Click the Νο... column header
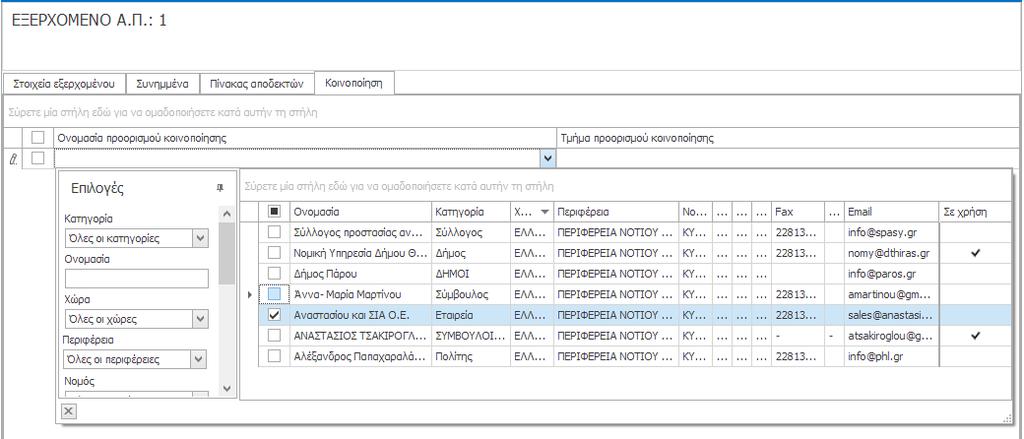The height and width of the screenshot is (439, 1024). (x=695, y=212)
